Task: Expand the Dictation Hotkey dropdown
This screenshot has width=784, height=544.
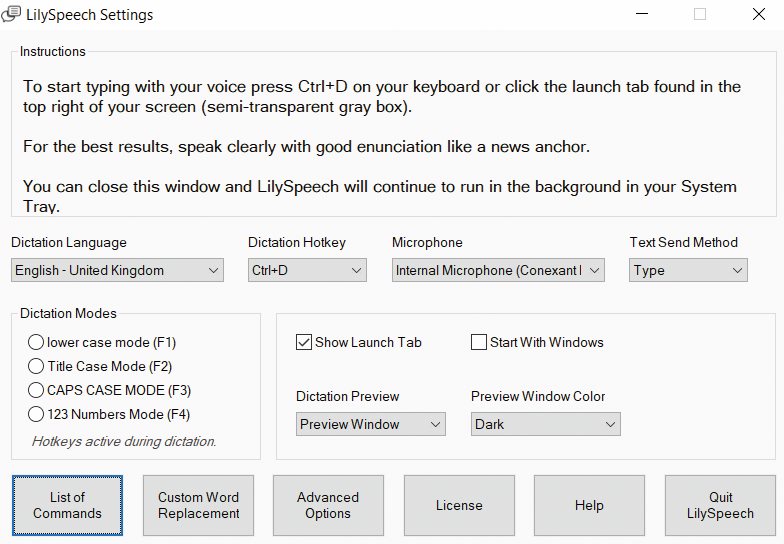Action: point(308,270)
